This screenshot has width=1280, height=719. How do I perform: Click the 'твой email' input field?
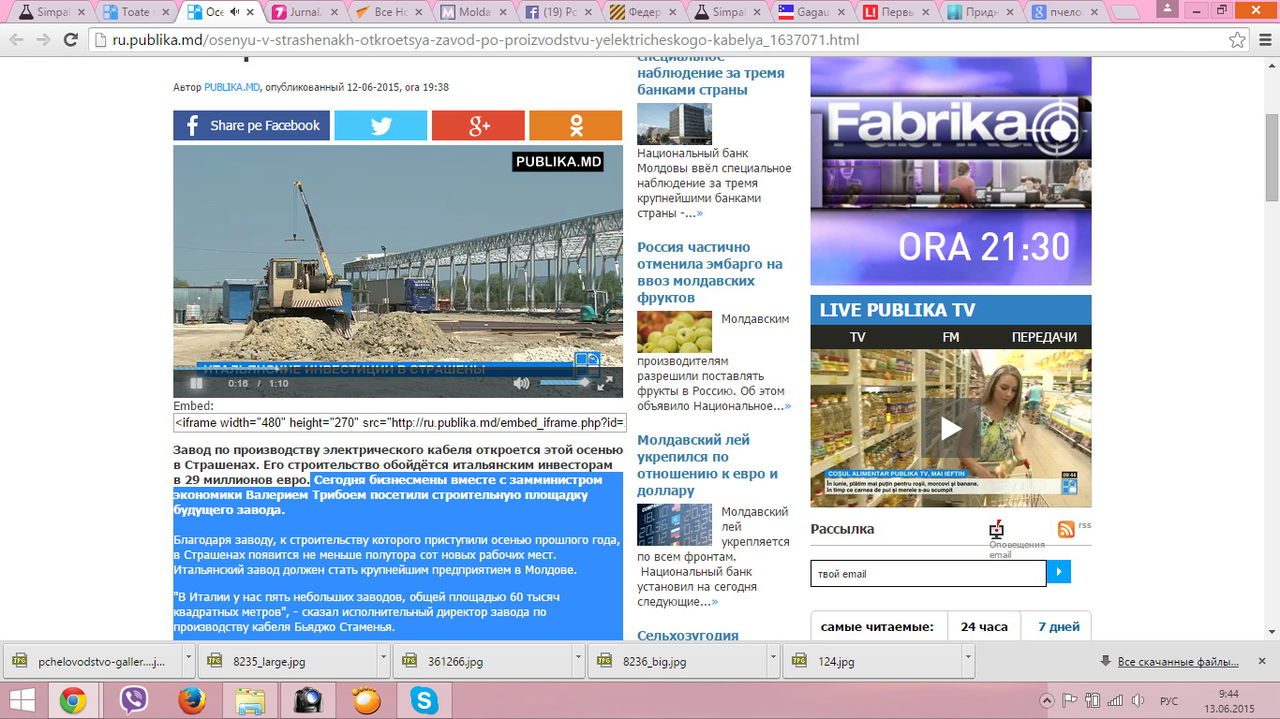click(928, 573)
